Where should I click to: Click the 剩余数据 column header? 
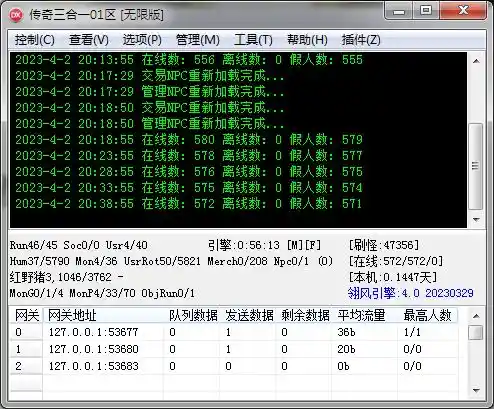click(x=305, y=315)
